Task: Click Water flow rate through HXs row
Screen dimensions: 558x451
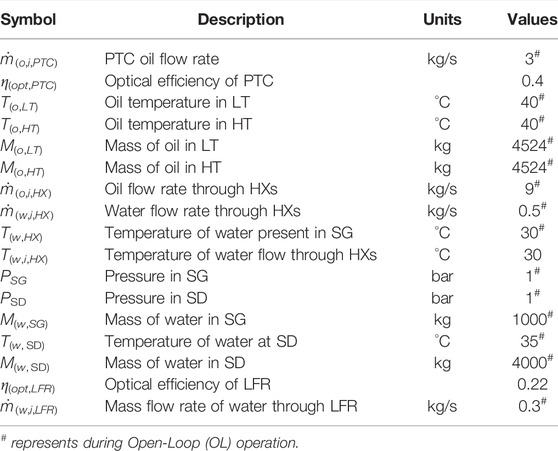Action: click(279, 211)
